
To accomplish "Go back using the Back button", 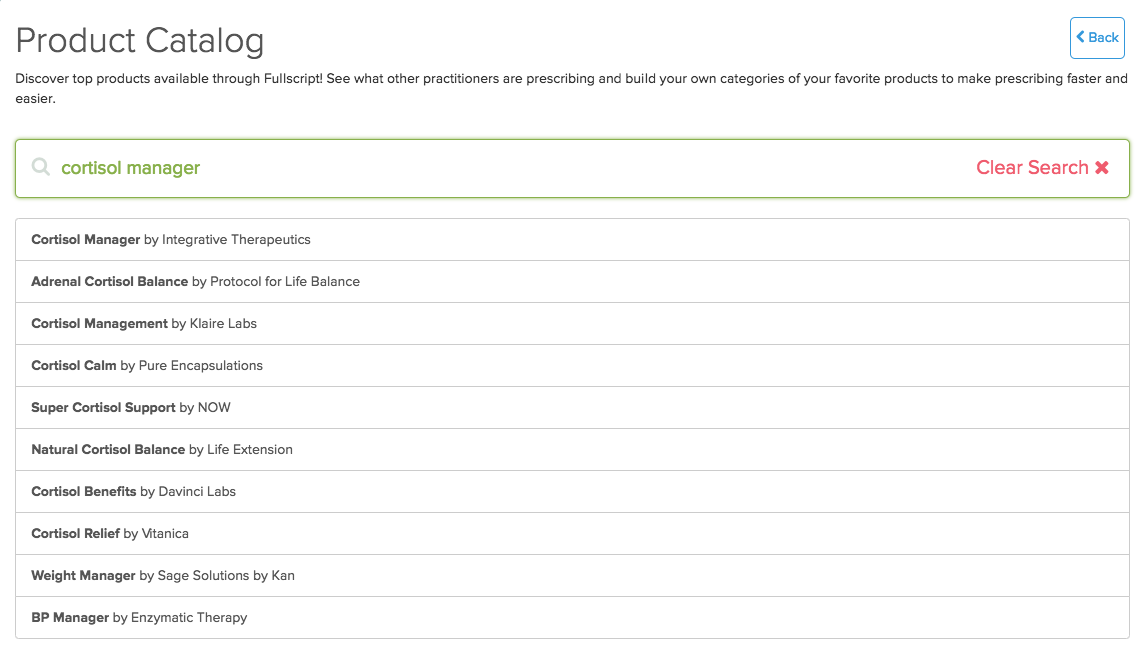I will click(1097, 38).
